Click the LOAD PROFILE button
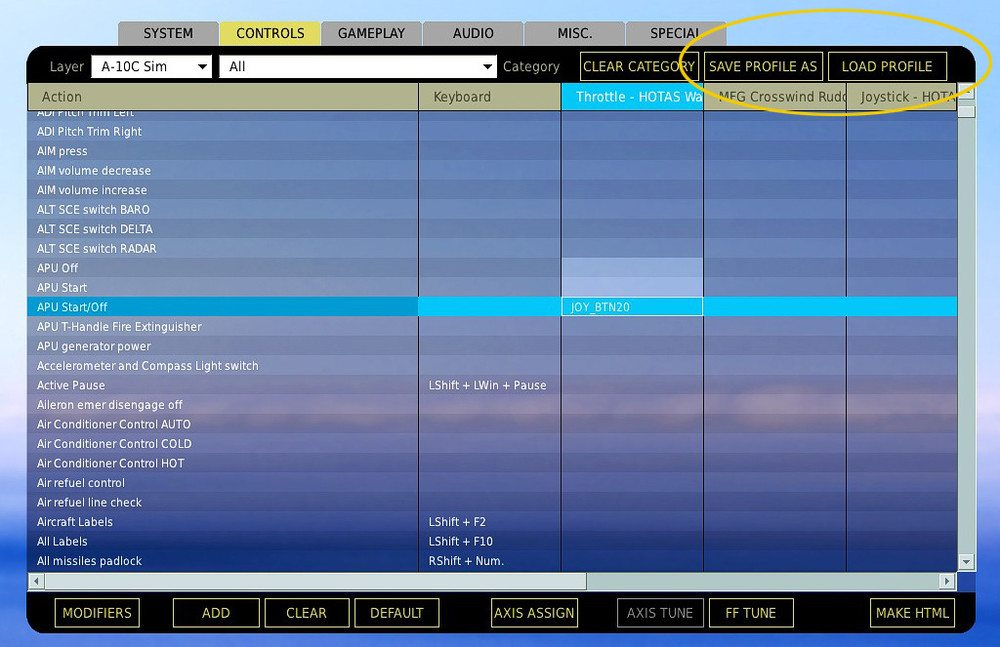1000x647 pixels. tap(887, 66)
